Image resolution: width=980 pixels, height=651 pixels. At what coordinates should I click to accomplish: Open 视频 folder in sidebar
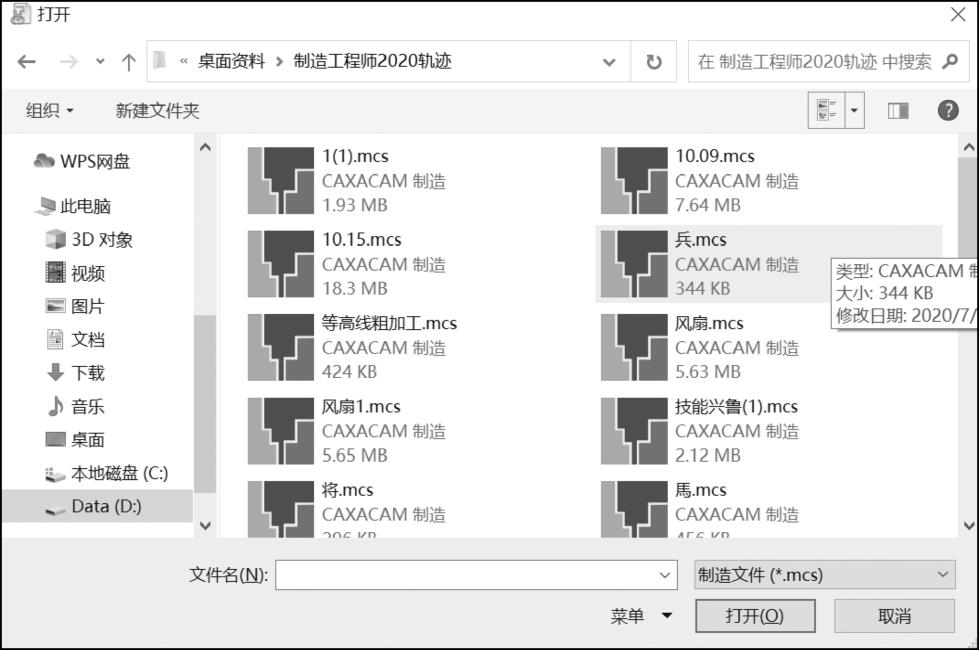click(76, 273)
